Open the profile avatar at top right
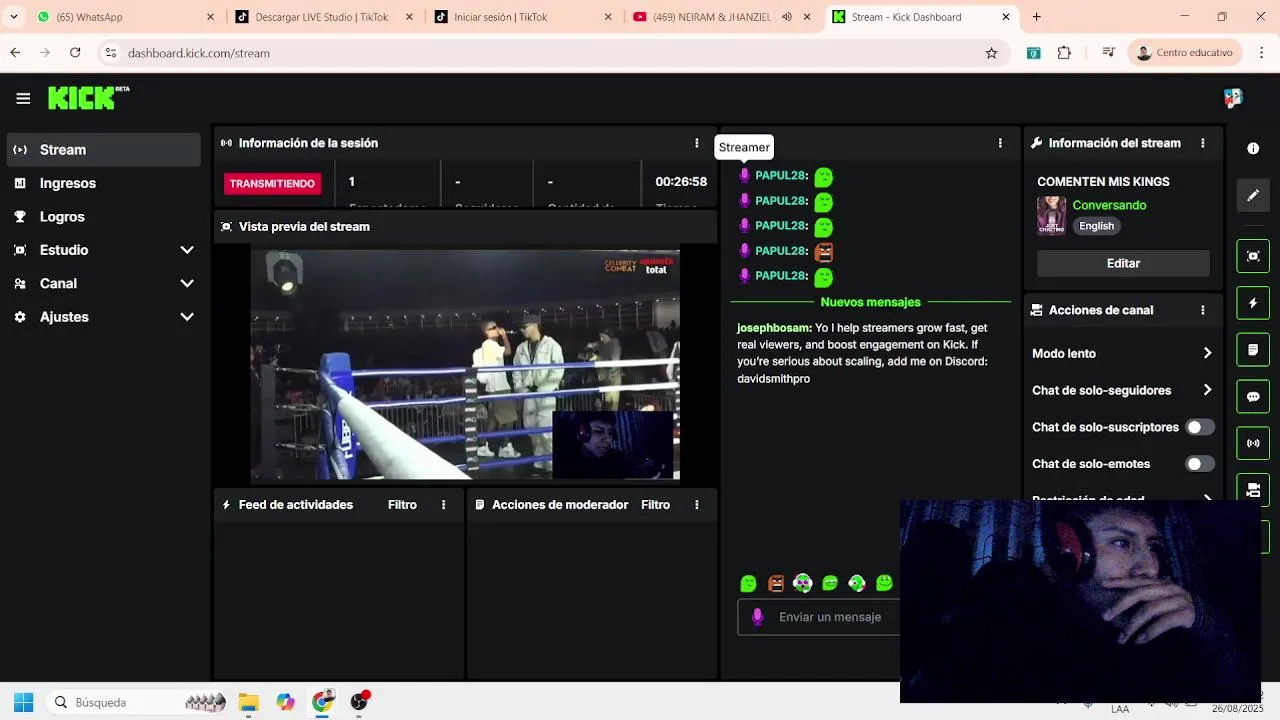Viewport: 1280px width, 720px height. pyautogui.click(x=1233, y=98)
